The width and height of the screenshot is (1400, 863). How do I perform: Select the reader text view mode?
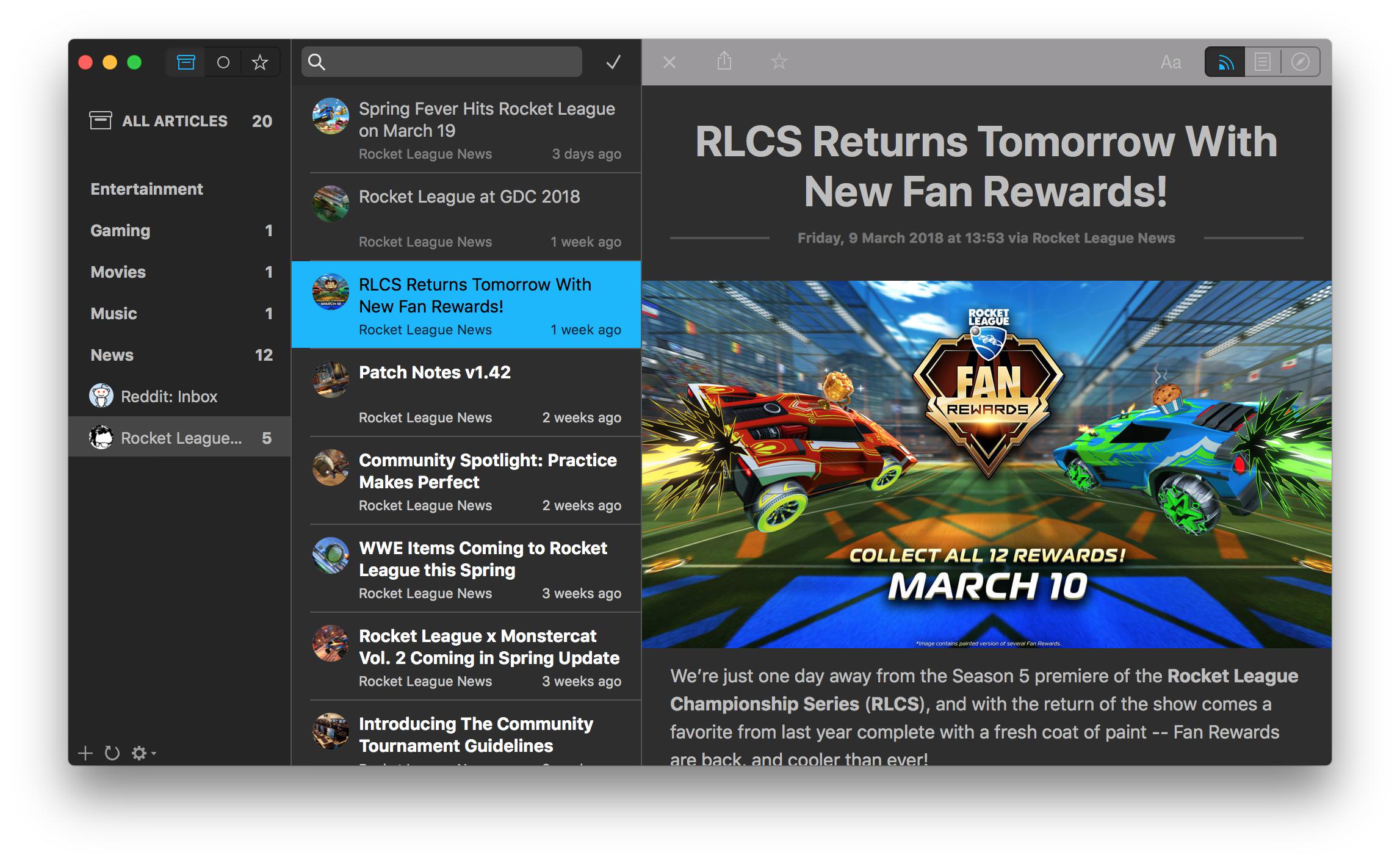1263,62
